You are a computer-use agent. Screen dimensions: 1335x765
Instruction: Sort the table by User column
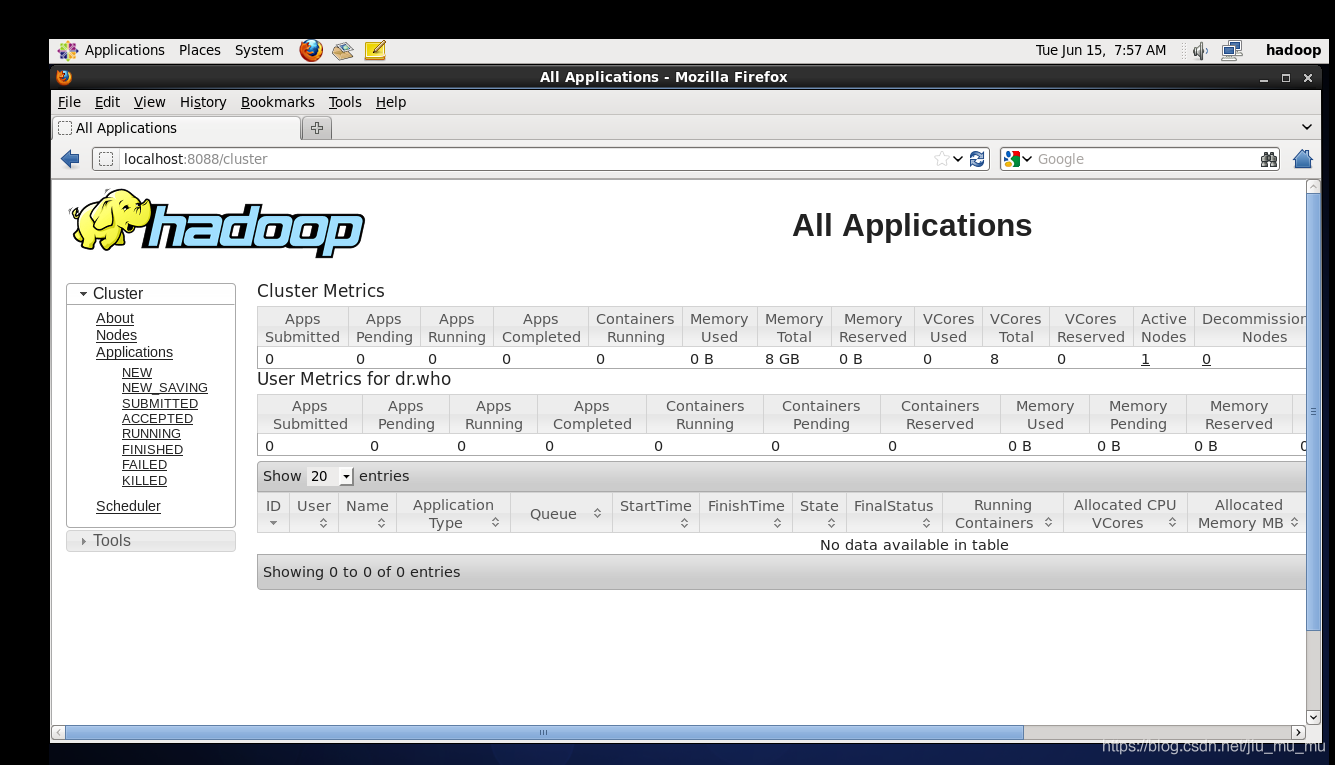(313, 514)
